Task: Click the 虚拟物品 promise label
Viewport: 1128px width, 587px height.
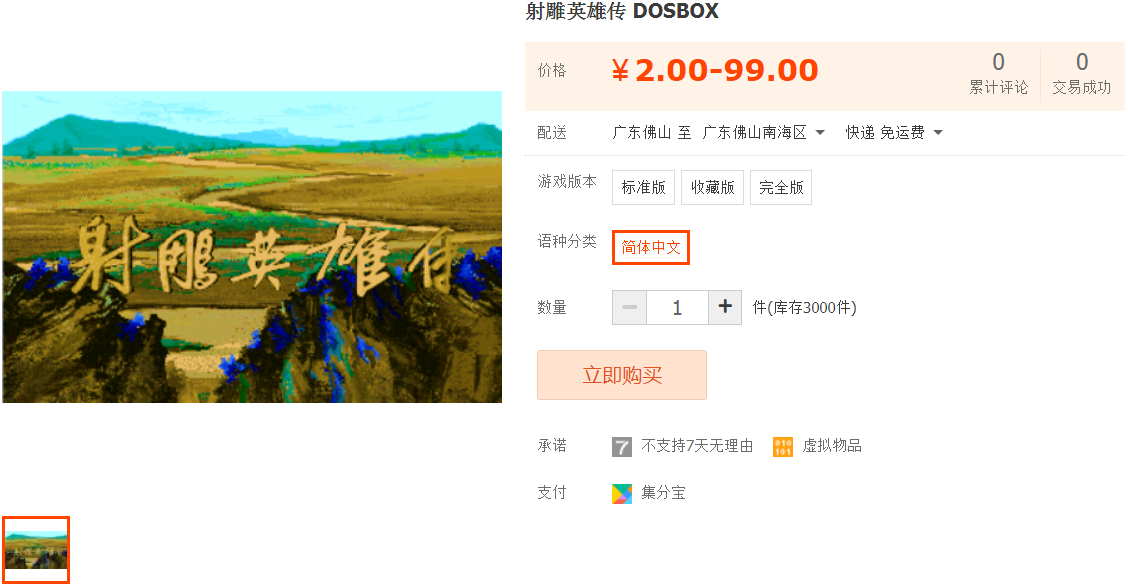Action: [x=832, y=446]
